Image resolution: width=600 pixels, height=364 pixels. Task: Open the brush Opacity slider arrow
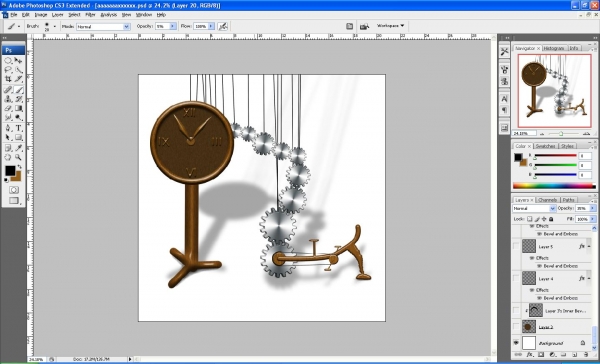[x=173, y=26]
